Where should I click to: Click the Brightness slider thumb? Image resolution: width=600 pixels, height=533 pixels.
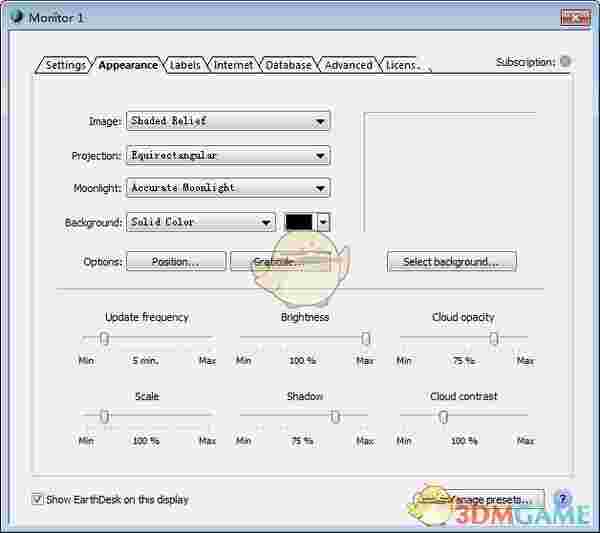(365, 339)
